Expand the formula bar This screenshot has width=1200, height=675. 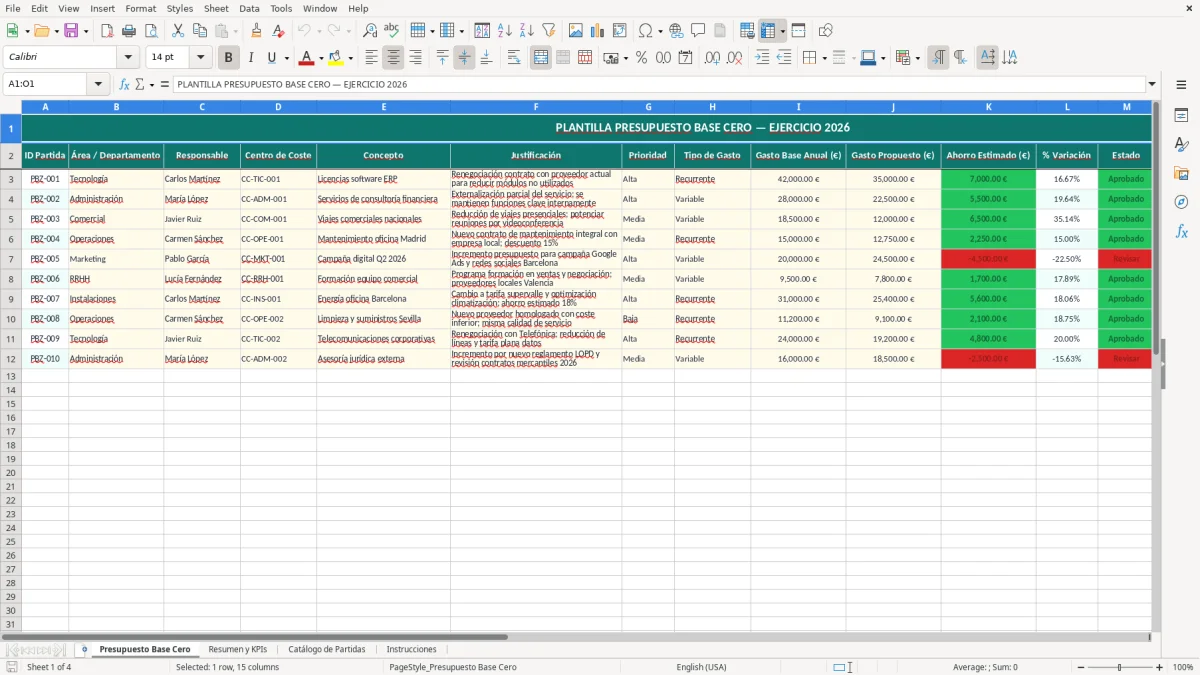pyautogui.click(x=1152, y=84)
